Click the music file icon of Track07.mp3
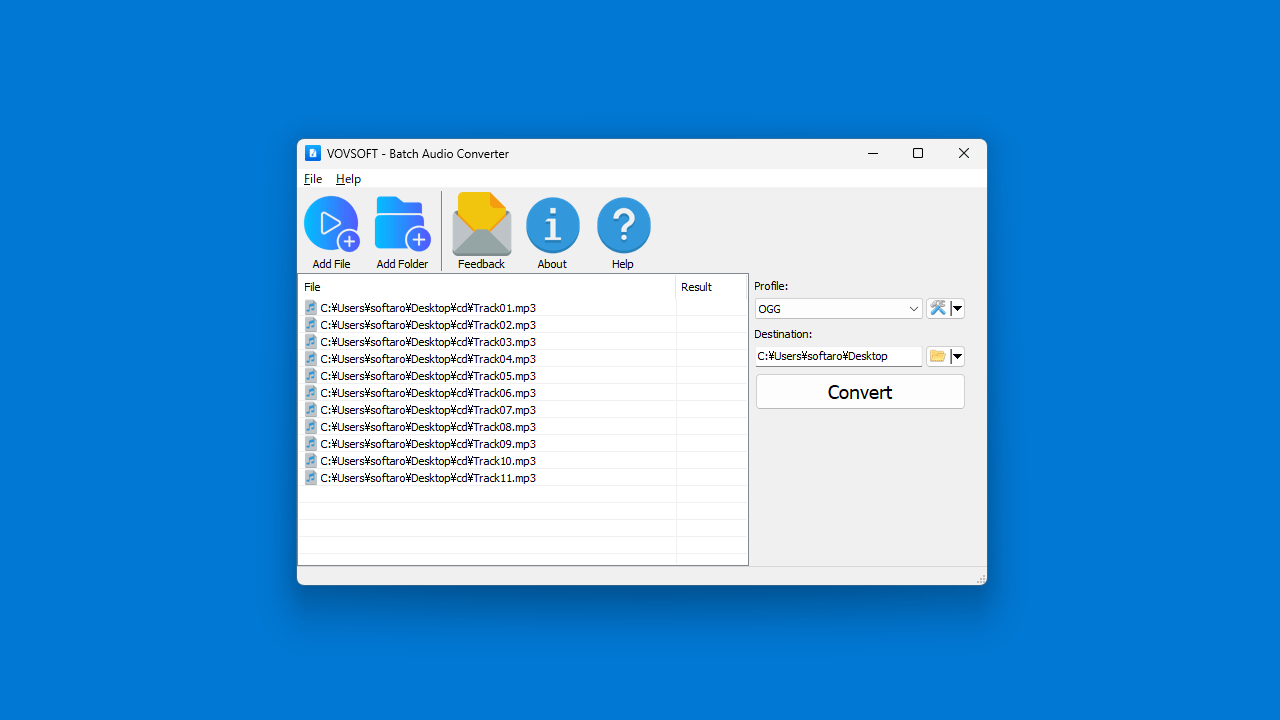 point(311,410)
